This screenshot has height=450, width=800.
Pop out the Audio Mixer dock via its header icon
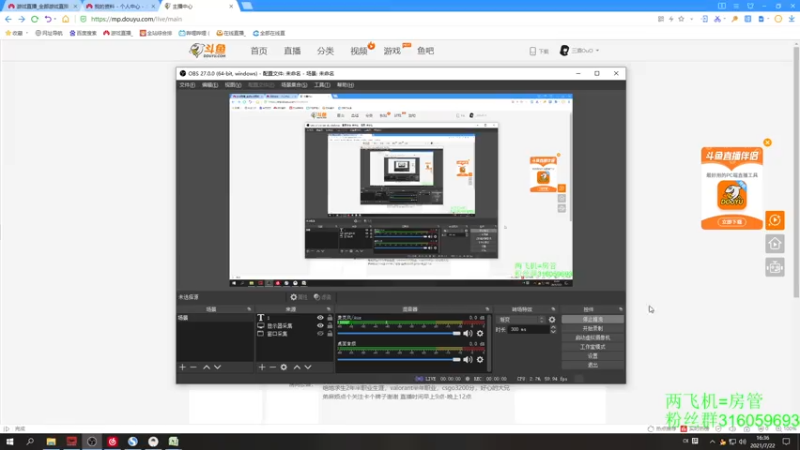click(x=487, y=309)
